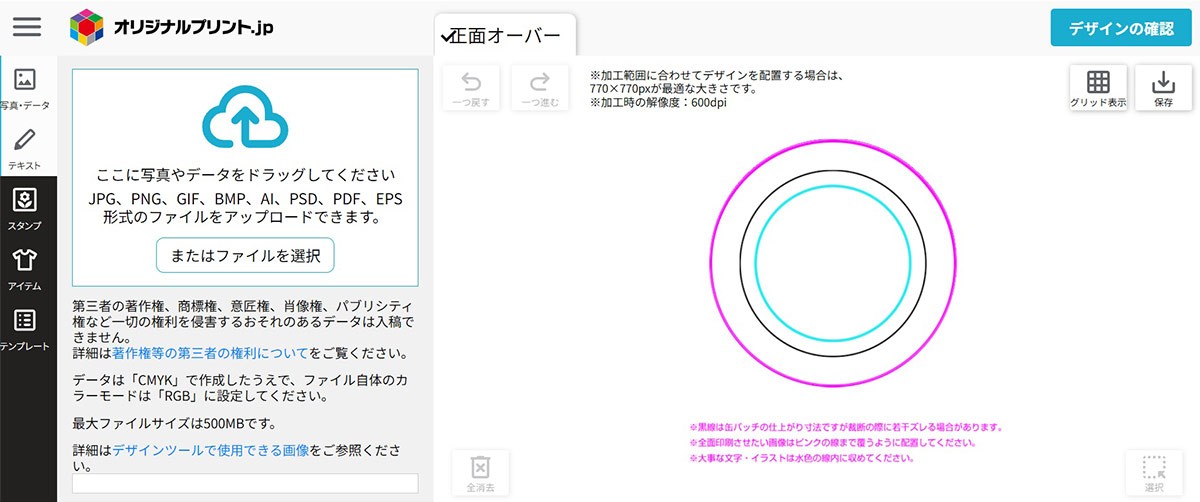Activate the 選択 selection tool
This screenshot has width=1200, height=502.
1154,474
